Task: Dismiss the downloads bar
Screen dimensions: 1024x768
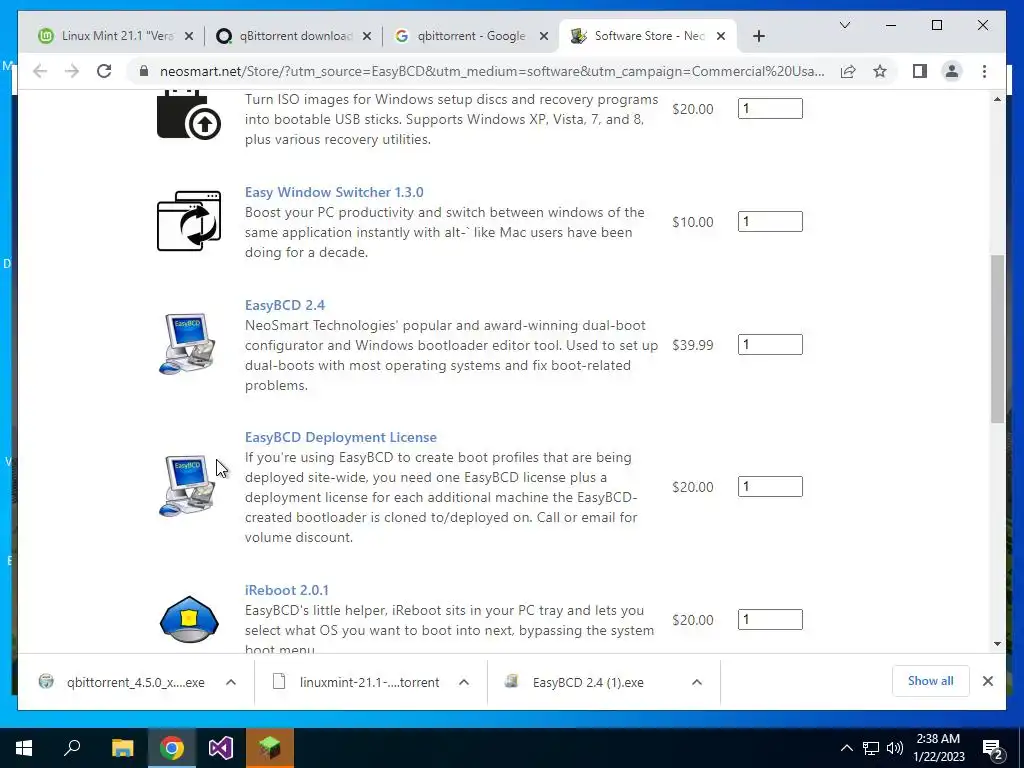Action: tap(987, 681)
